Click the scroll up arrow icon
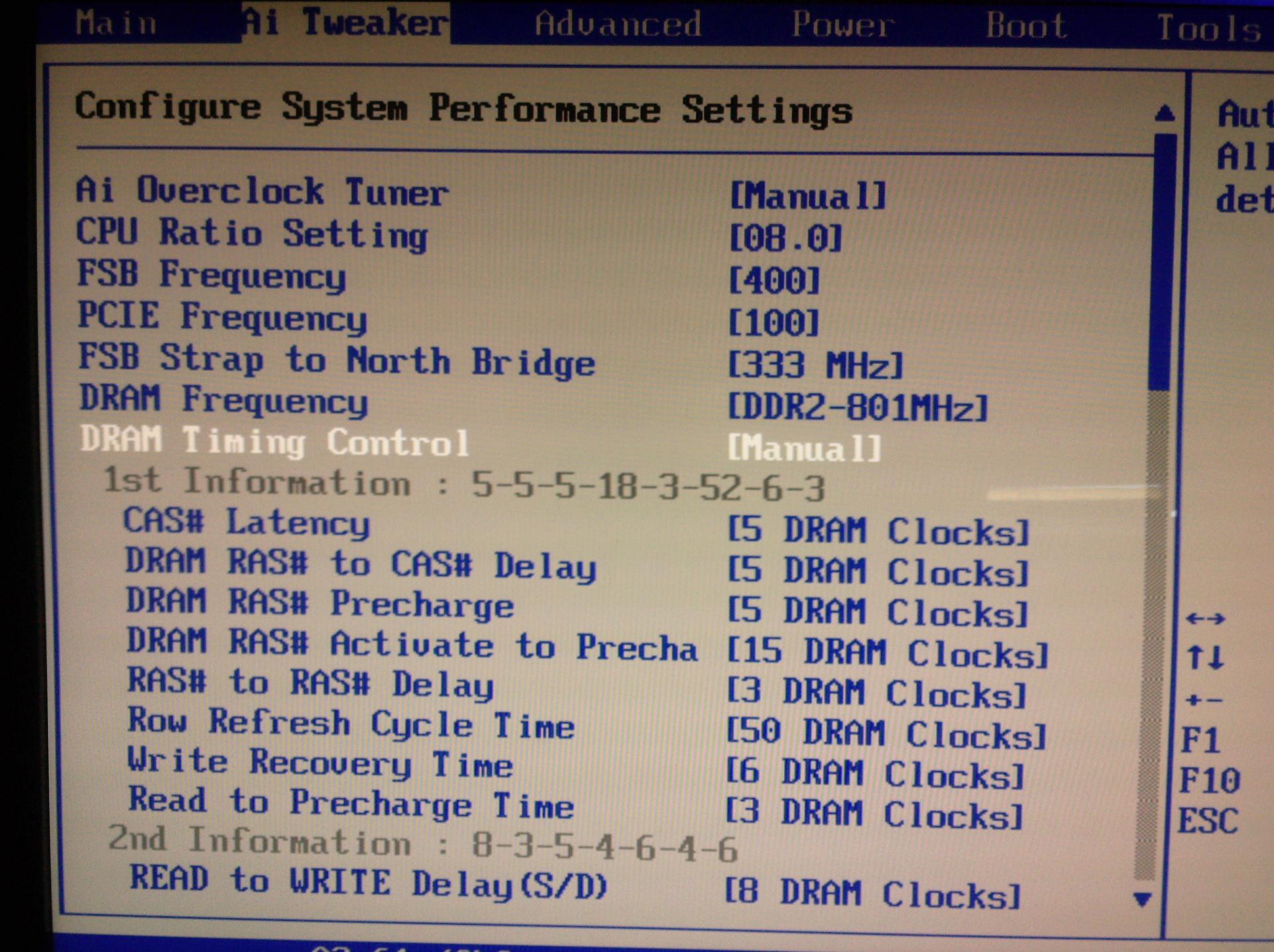 click(1164, 113)
